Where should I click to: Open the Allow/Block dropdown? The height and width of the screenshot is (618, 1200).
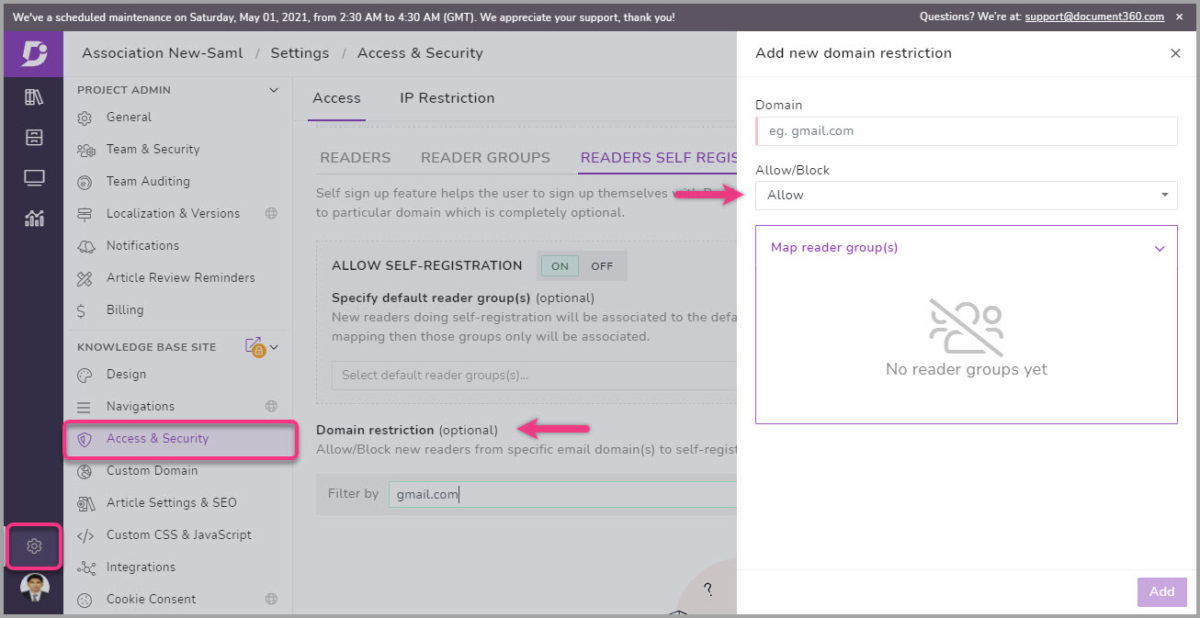(965, 194)
